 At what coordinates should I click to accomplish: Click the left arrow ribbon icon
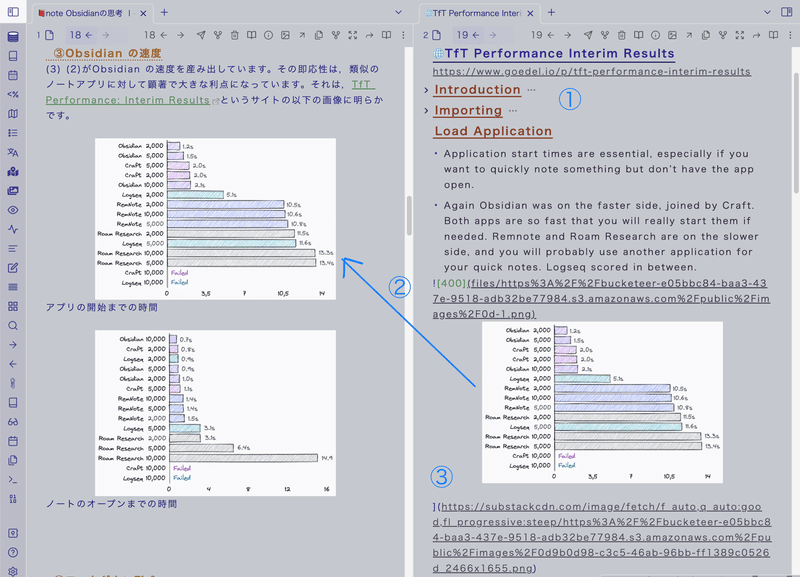pyautogui.click(x=13, y=364)
